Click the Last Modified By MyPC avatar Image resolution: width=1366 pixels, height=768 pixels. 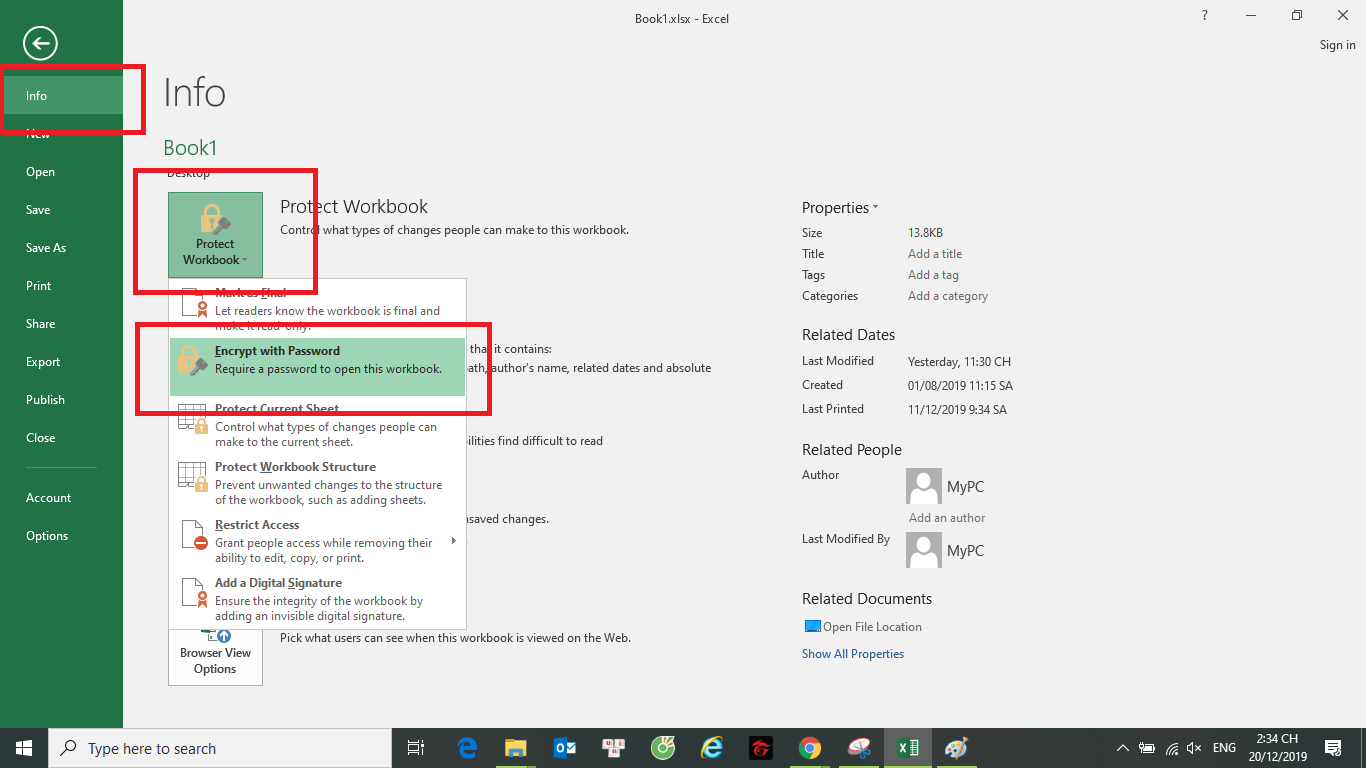(924, 550)
